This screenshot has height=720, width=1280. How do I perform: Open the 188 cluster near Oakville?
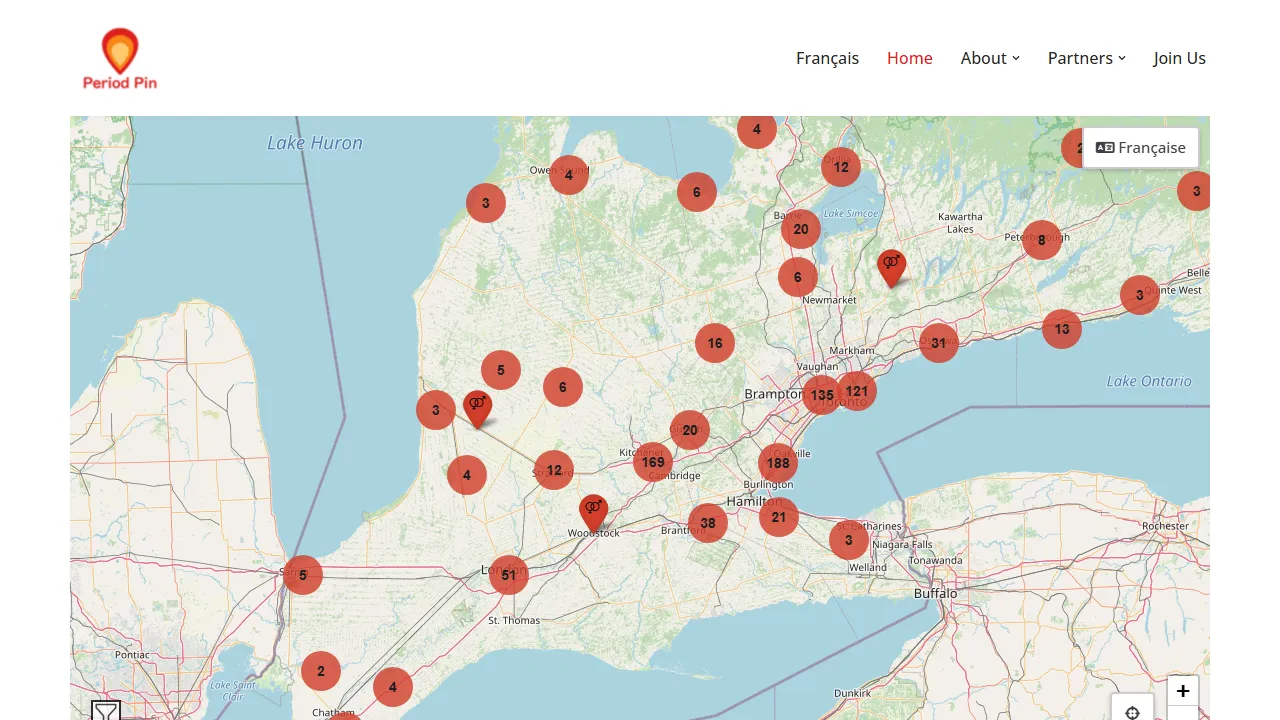pos(778,463)
